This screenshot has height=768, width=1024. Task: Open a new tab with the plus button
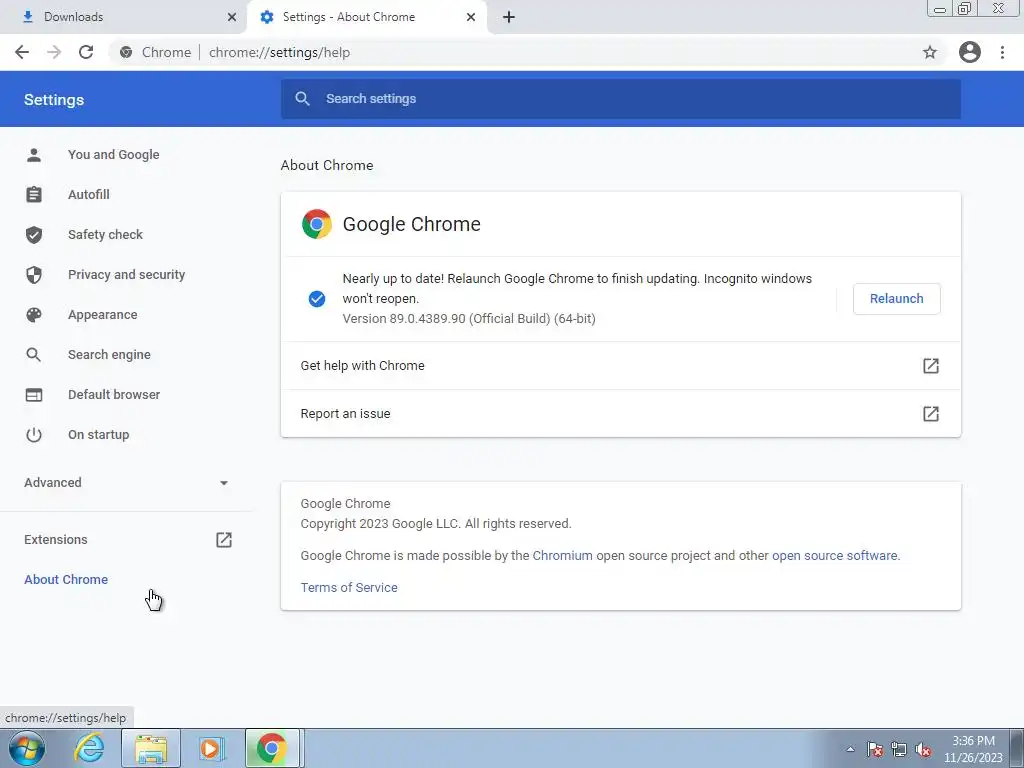click(x=509, y=17)
